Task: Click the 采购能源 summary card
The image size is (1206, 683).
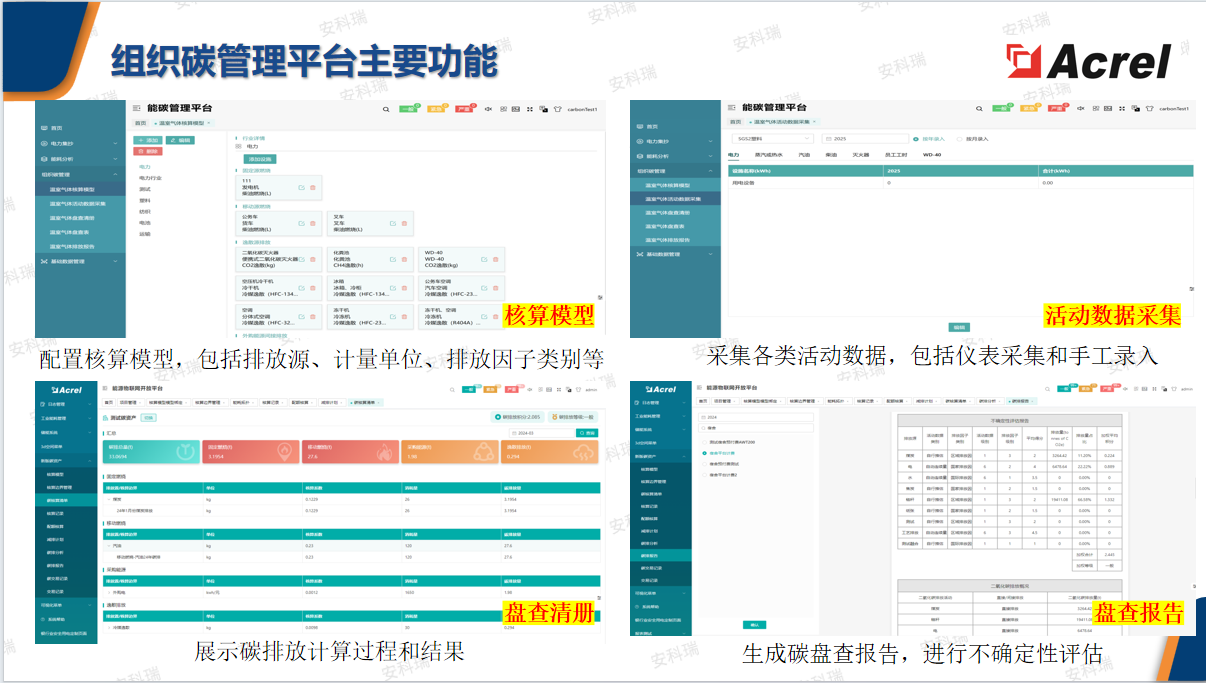Action: click(450, 452)
